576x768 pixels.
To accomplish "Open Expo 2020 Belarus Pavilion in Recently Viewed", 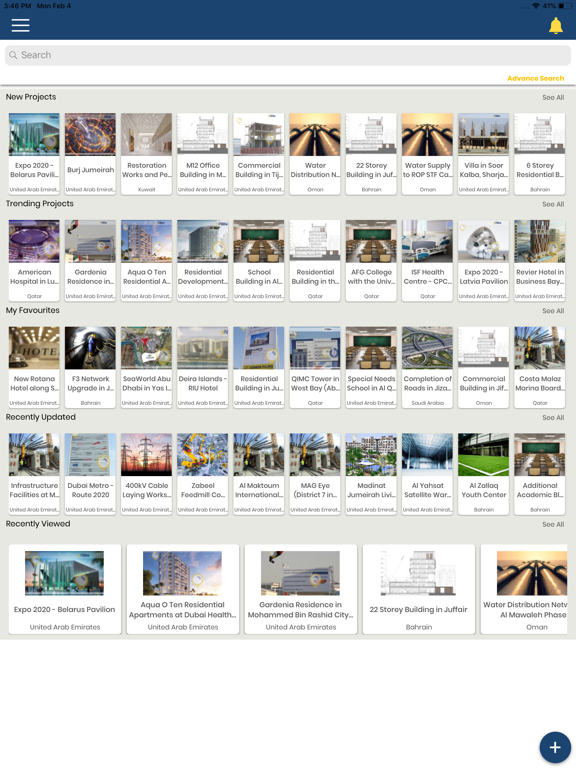I will (65, 589).
